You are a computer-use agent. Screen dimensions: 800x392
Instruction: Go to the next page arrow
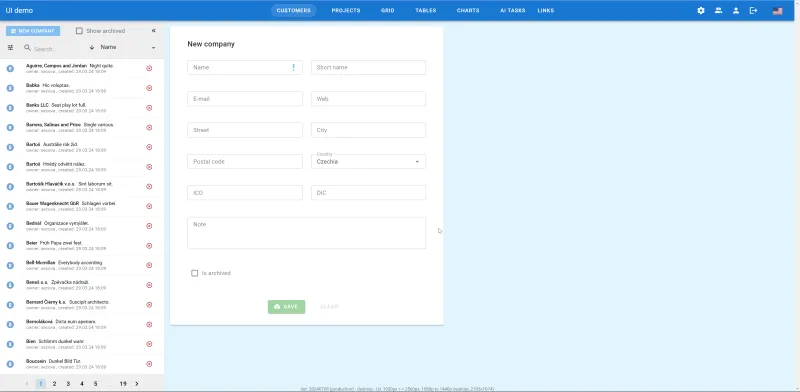click(137, 383)
